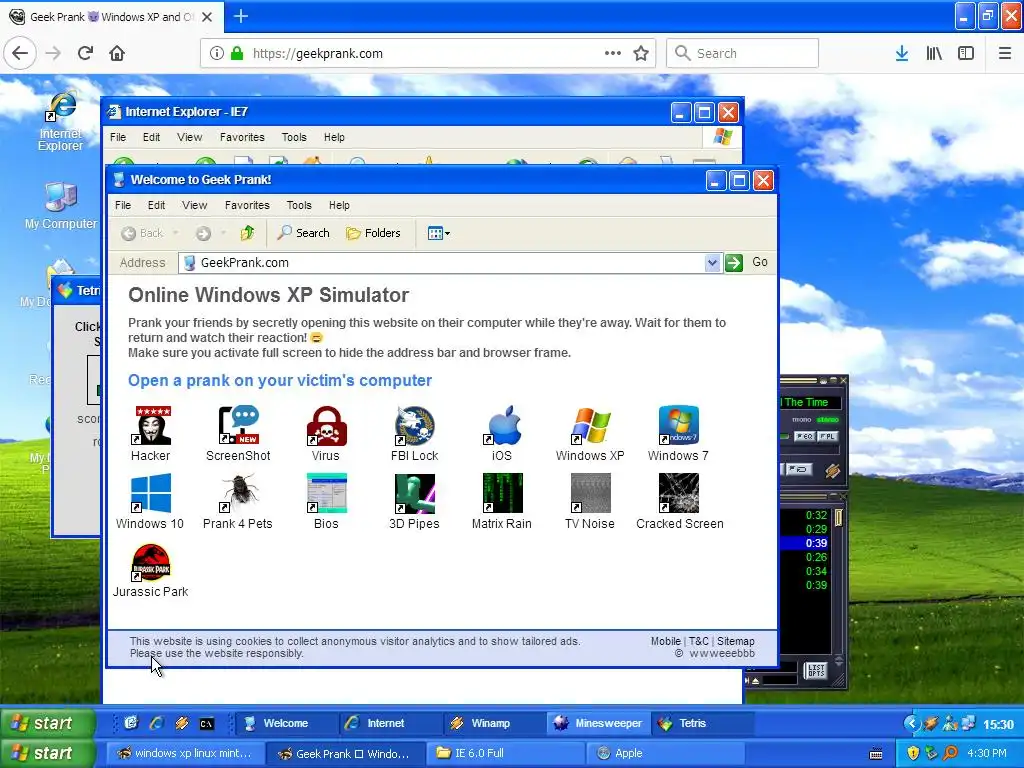Click the Search toolbar button
Screen dimensions: 1024x768
[x=304, y=233]
